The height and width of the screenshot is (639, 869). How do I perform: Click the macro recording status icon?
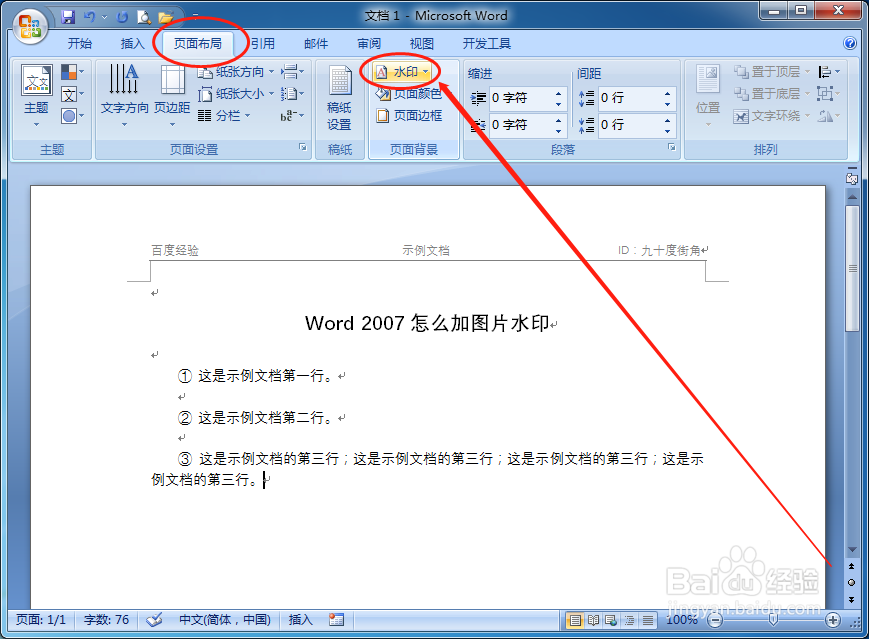pyautogui.click(x=336, y=620)
